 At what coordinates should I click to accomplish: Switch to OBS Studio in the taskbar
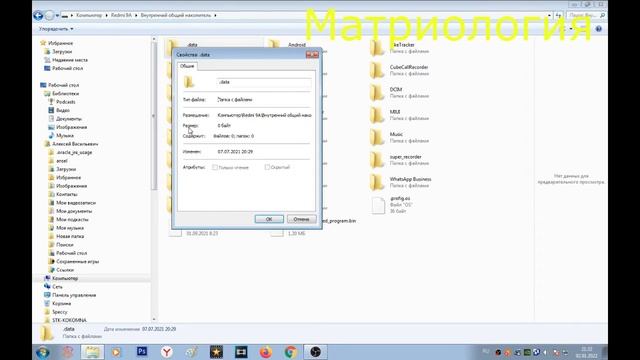(x=315, y=351)
